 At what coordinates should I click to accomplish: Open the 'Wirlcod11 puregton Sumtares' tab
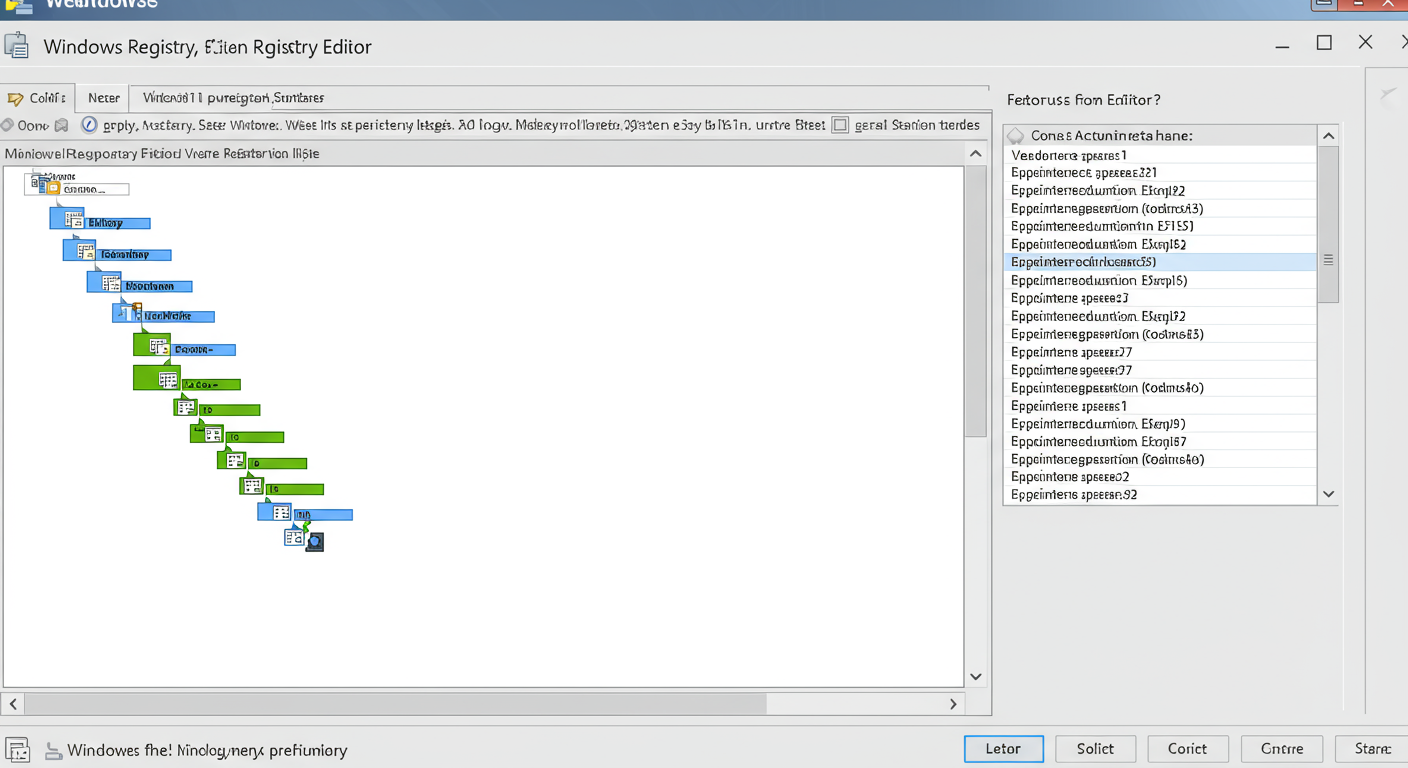233,98
